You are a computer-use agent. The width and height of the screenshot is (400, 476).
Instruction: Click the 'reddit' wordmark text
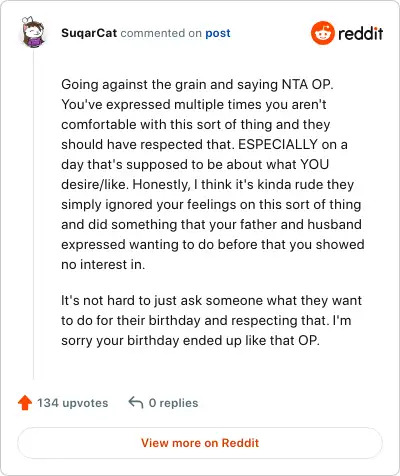click(x=360, y=33)
